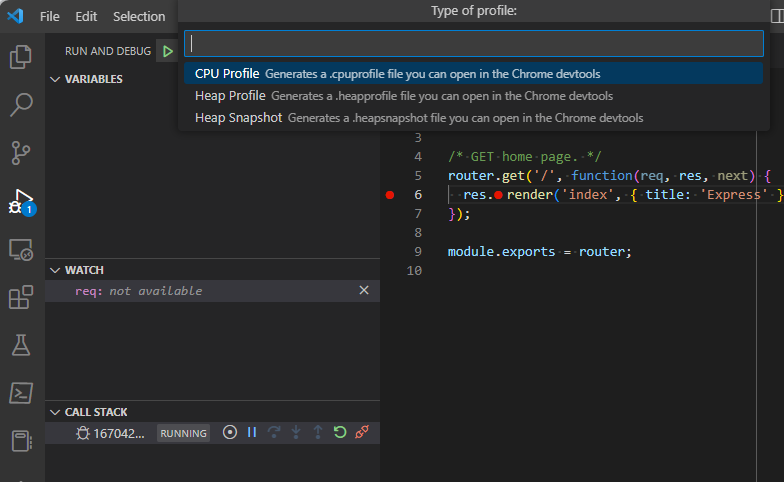Screen dimensions: 784x482
Task: Click the module.exports code on line 9
Action: 501,252
